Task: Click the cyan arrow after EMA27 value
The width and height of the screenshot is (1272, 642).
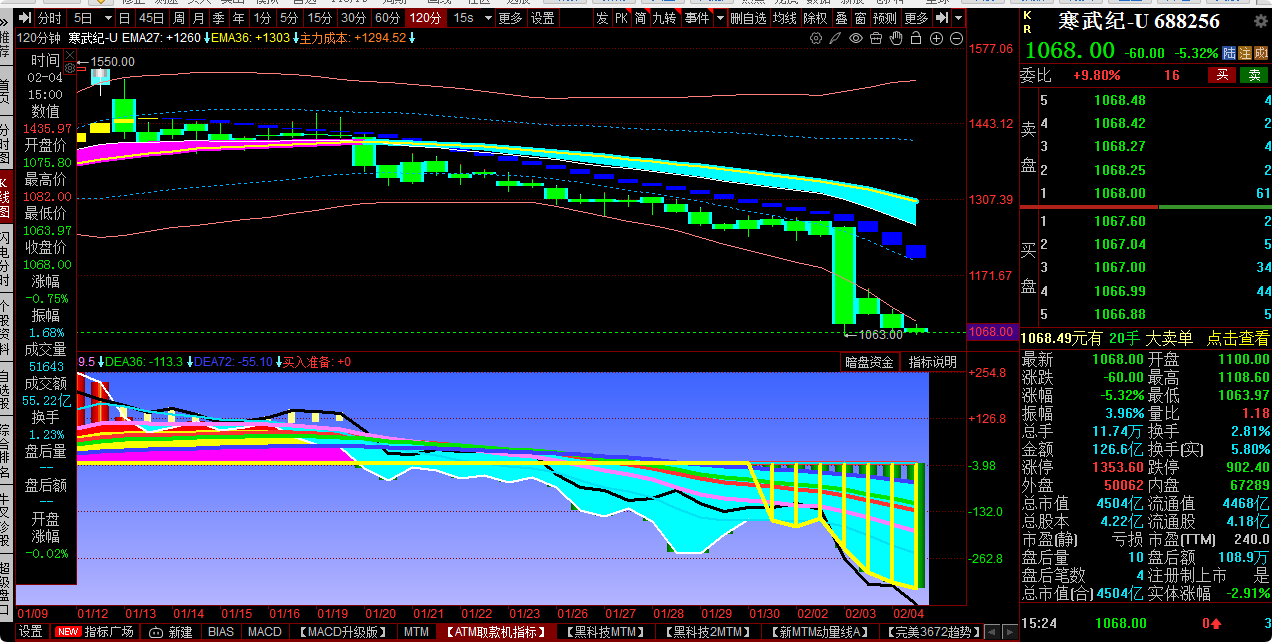Action: point(207,38)
